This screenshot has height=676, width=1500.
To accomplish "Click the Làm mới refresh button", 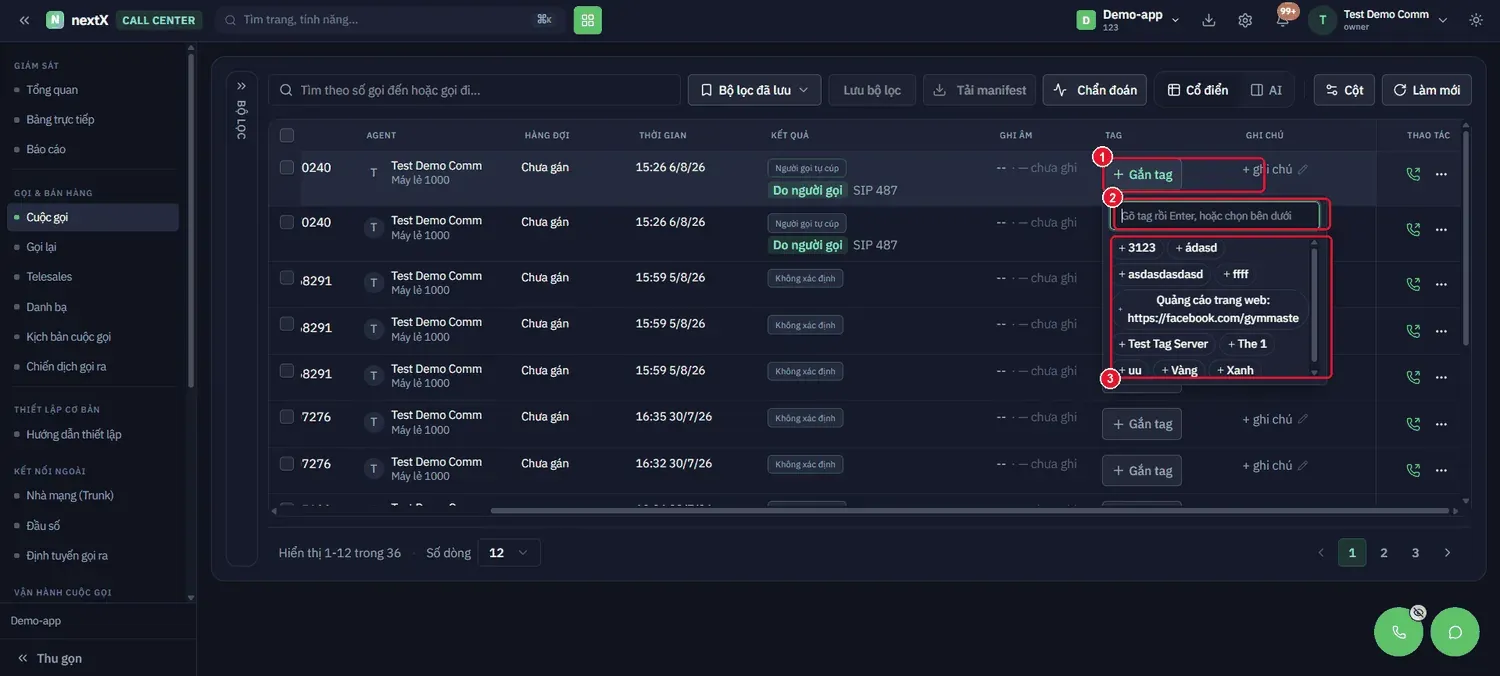I will point(1426,90).
